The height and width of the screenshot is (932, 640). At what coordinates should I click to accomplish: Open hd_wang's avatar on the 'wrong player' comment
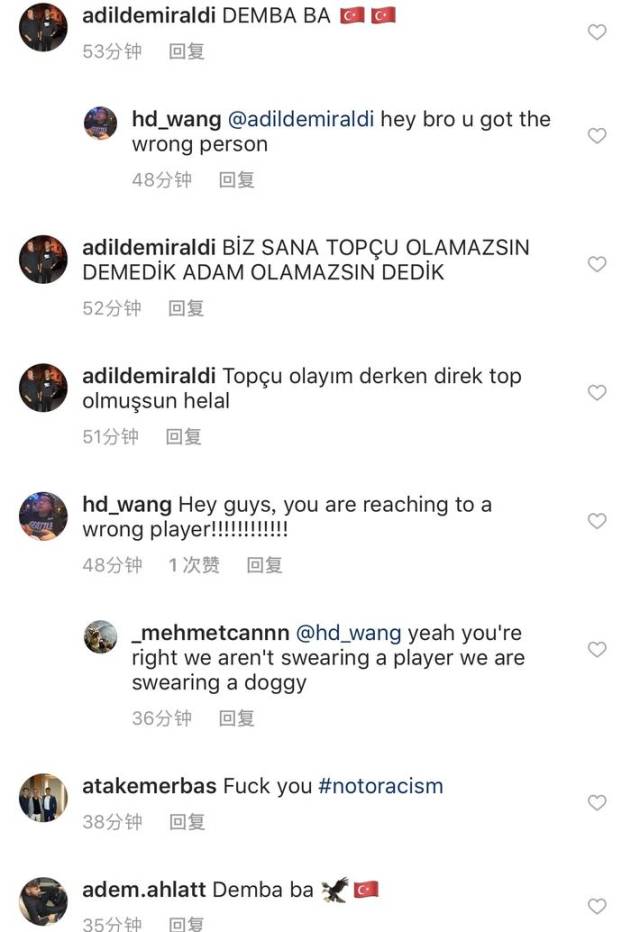point(43,516)
